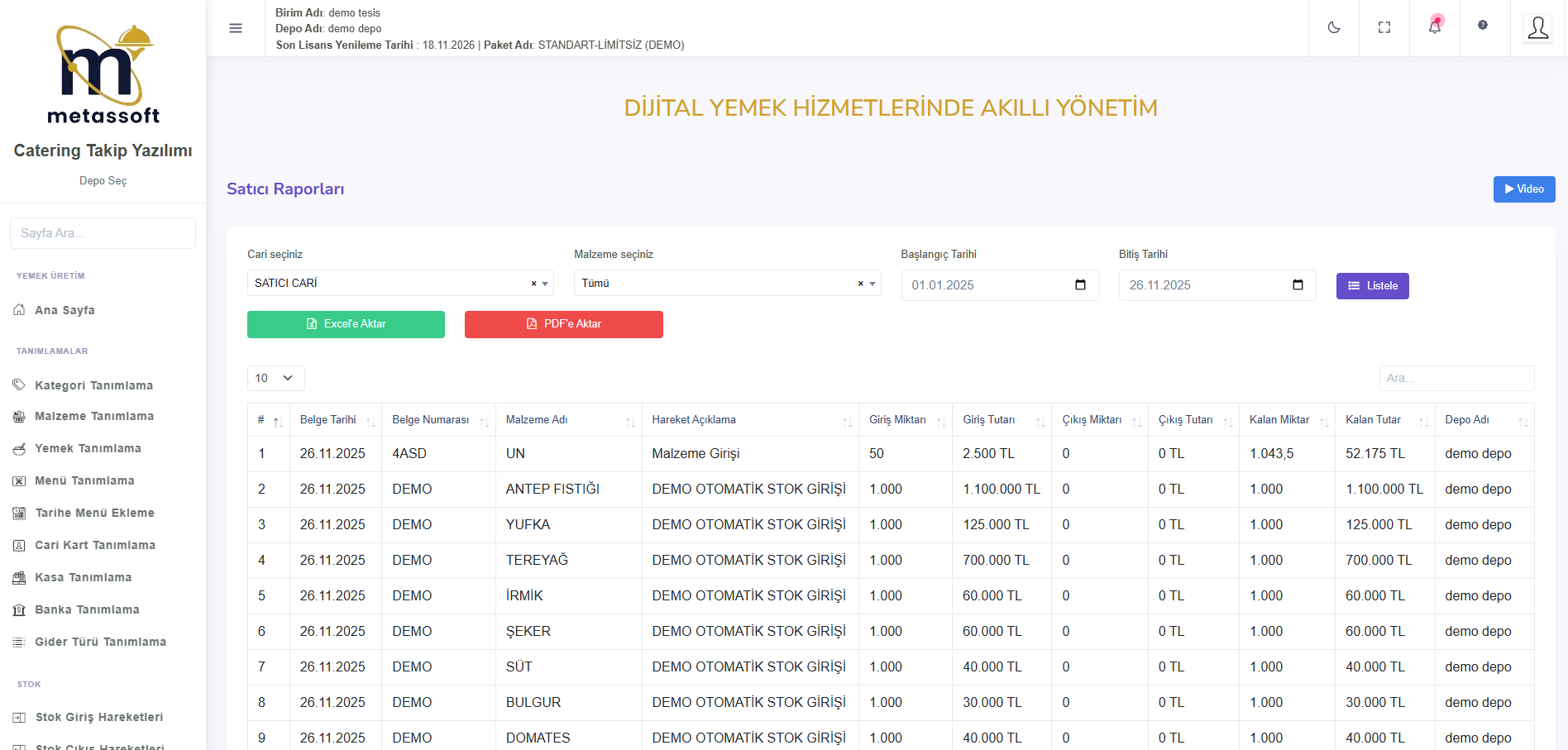
Task: Clear the Tümü malzeme selection
Action: [860, 284]
